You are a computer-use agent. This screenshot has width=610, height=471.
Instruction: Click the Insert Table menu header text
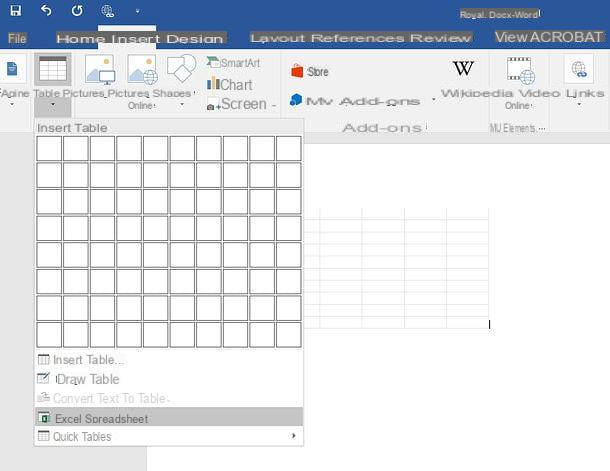click(72, 128)
